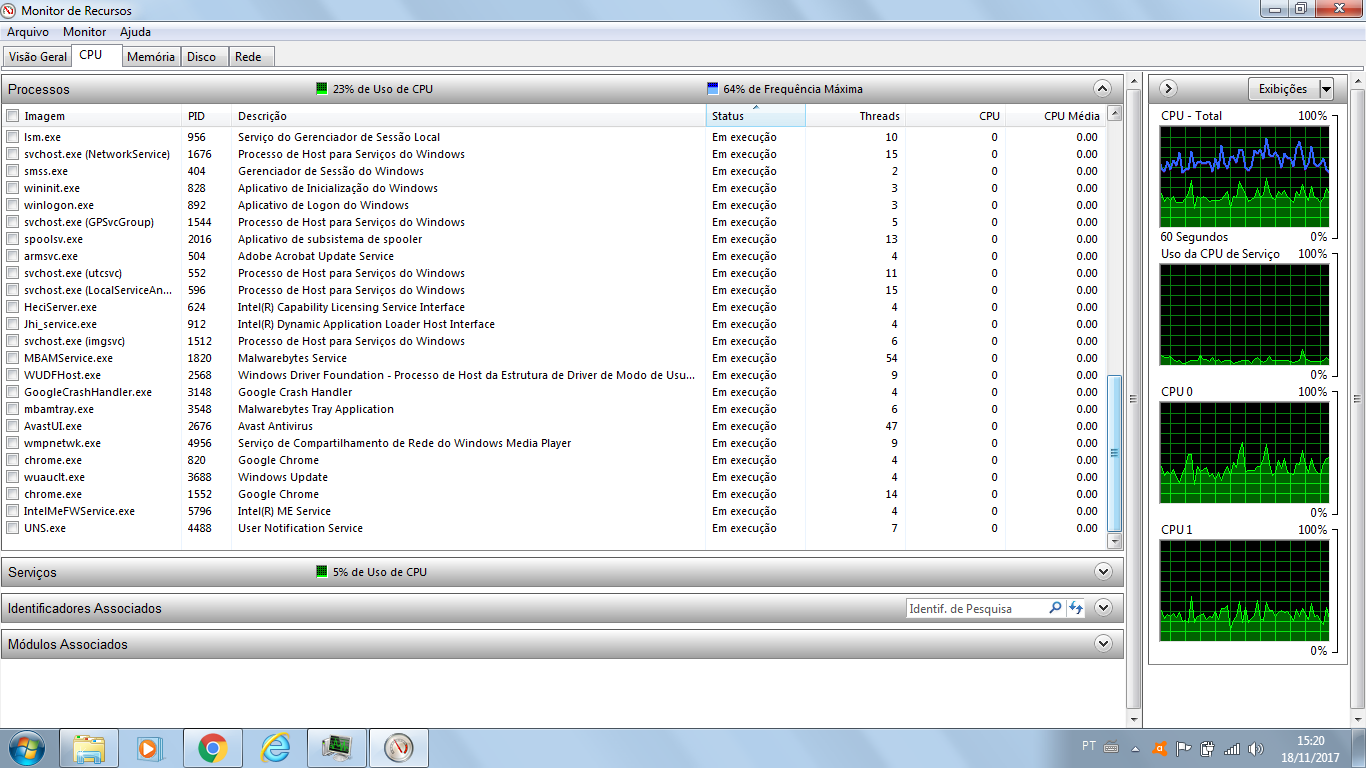Collapse the graphs pane arrow
1366x768 pixels.
1168,89
